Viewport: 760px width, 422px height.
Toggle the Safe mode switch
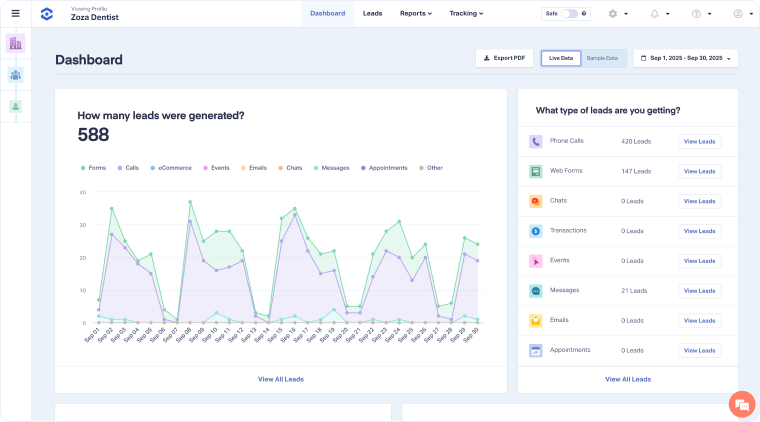pos(570,14)
